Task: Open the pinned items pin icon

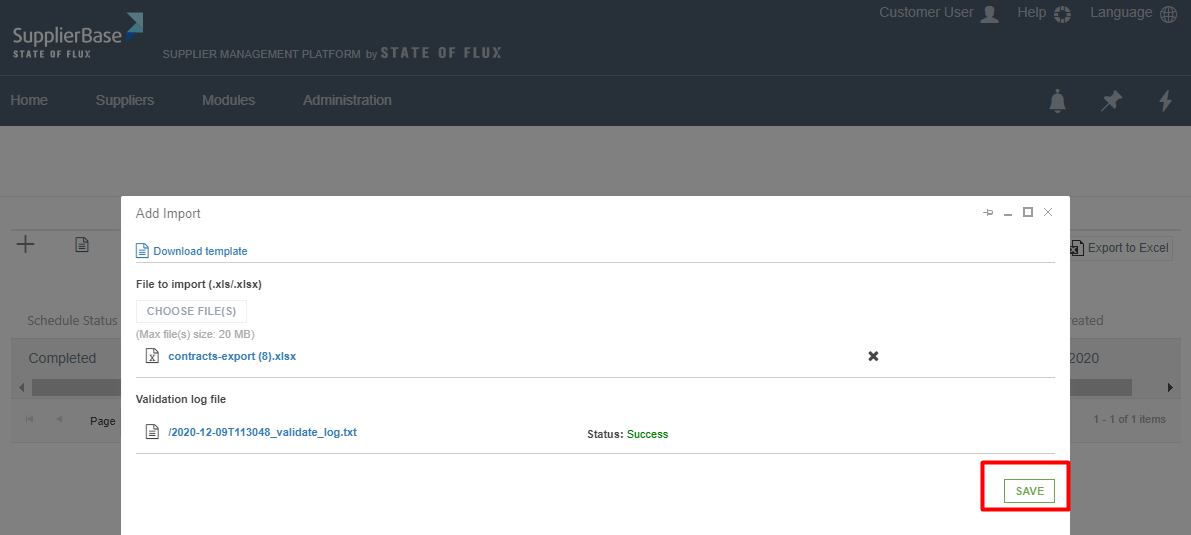Action: coord(1111,101)
